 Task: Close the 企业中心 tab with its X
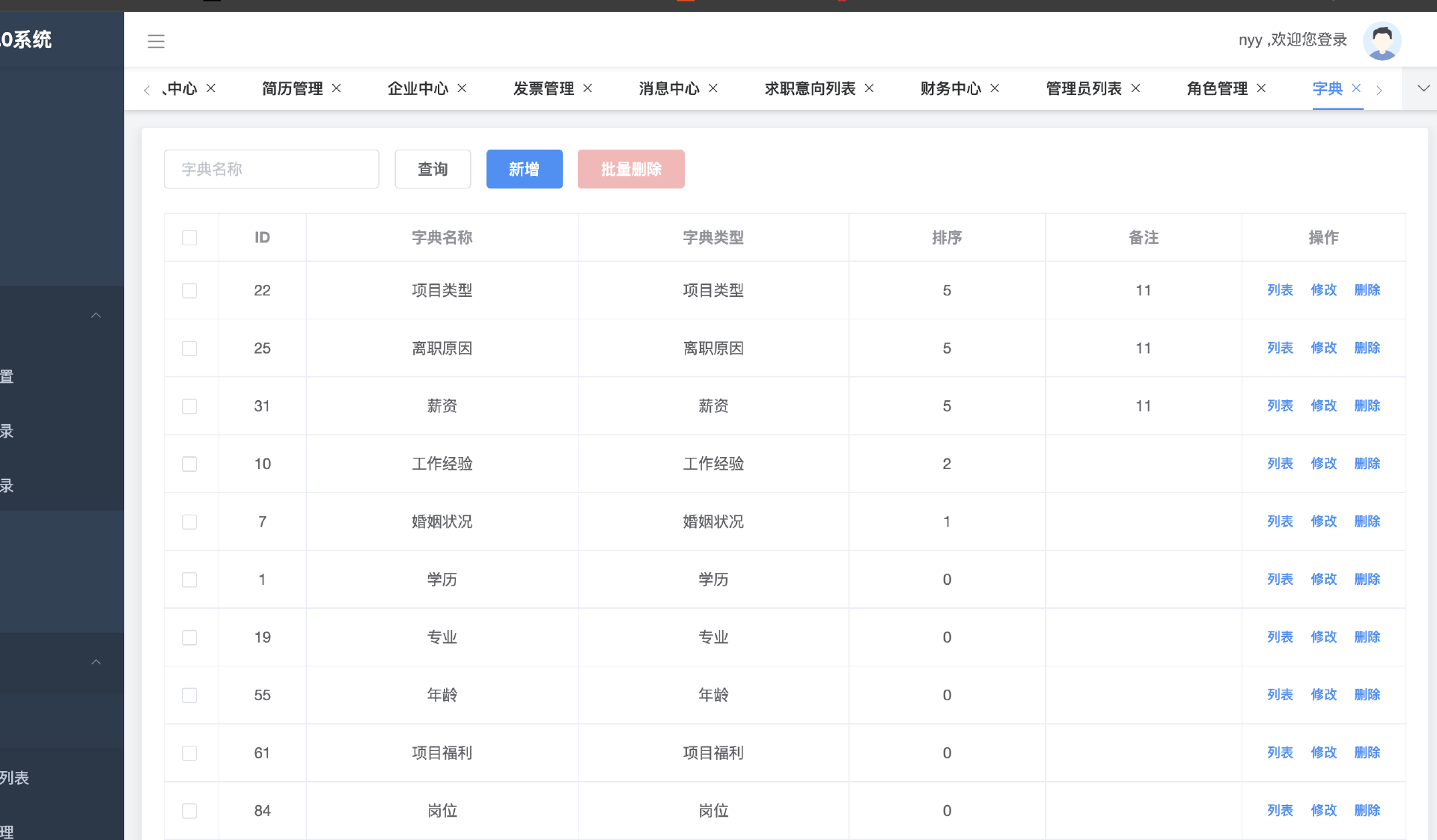click(462, 88)
